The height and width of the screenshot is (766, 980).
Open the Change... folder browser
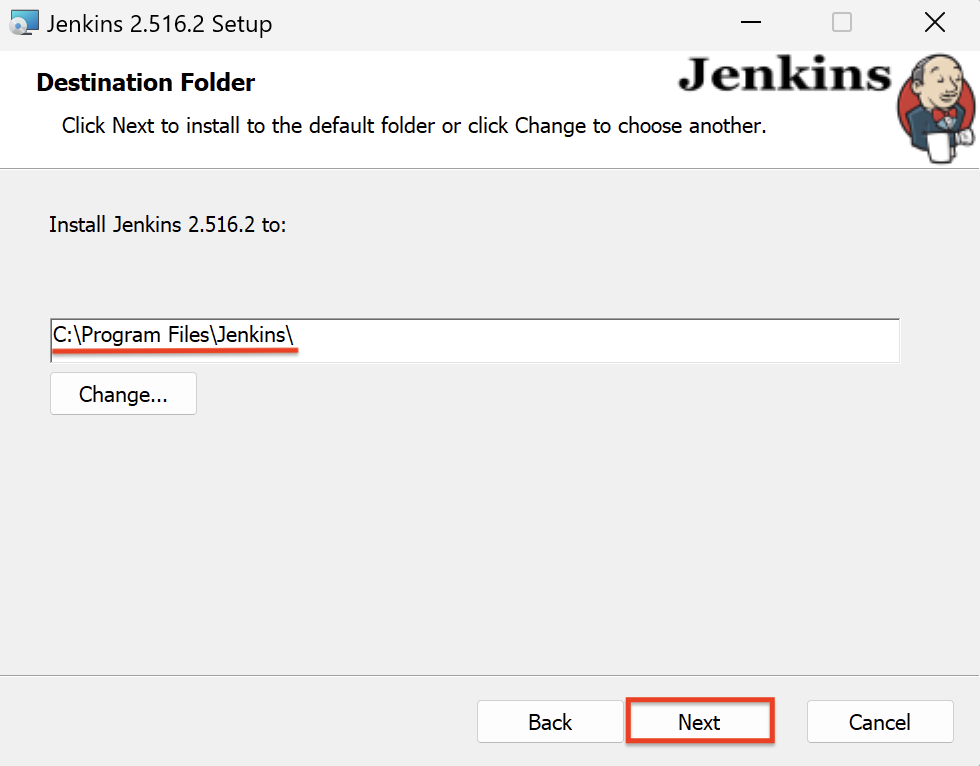123,394
